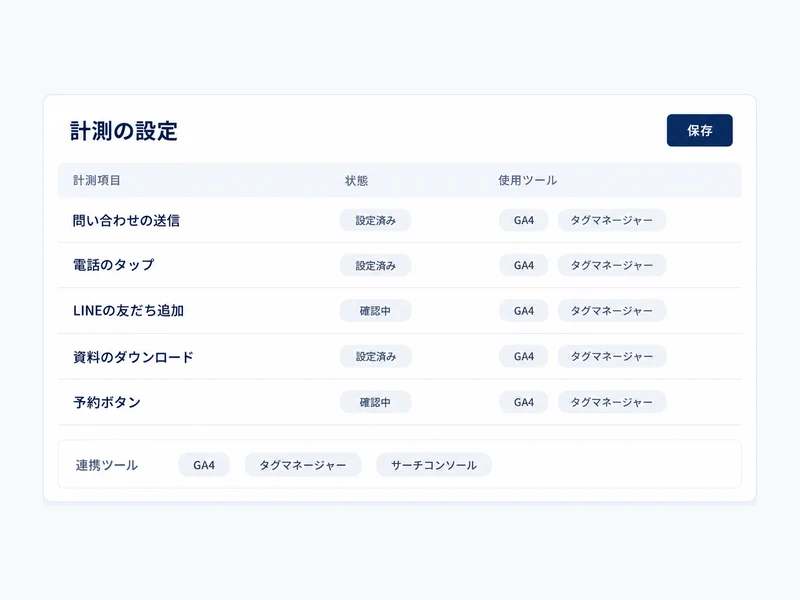Click the 使用ツール column header
The image size is (800, 600).
tap(528, 180)
